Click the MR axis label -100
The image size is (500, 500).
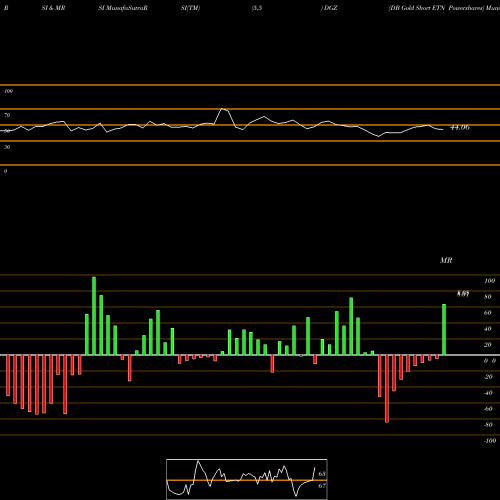click(490, 441)
